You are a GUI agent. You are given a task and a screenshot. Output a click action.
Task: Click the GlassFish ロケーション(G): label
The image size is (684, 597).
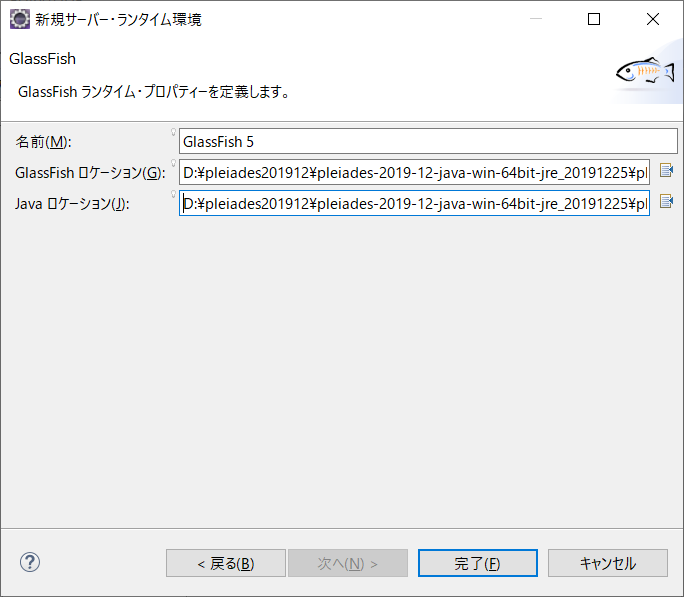[90, 173]
